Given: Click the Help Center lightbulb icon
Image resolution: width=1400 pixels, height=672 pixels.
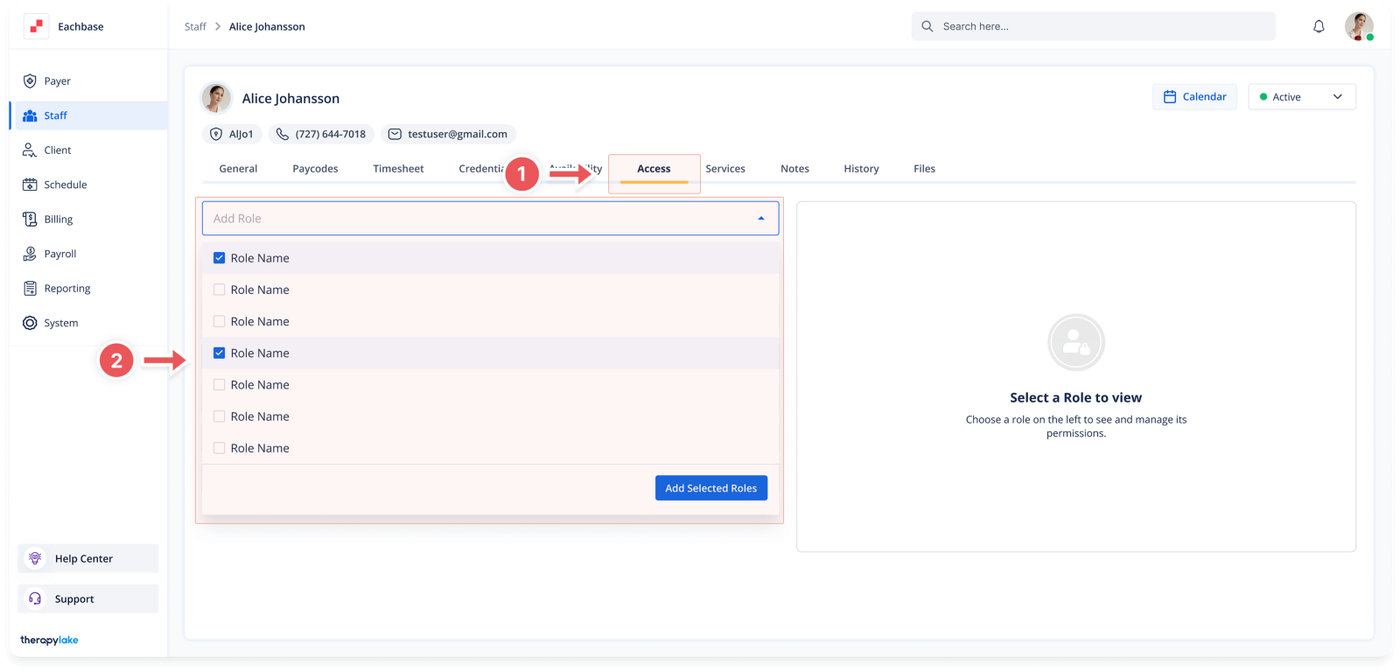Looking at the screenshot, I should click(x=35, y=558).
